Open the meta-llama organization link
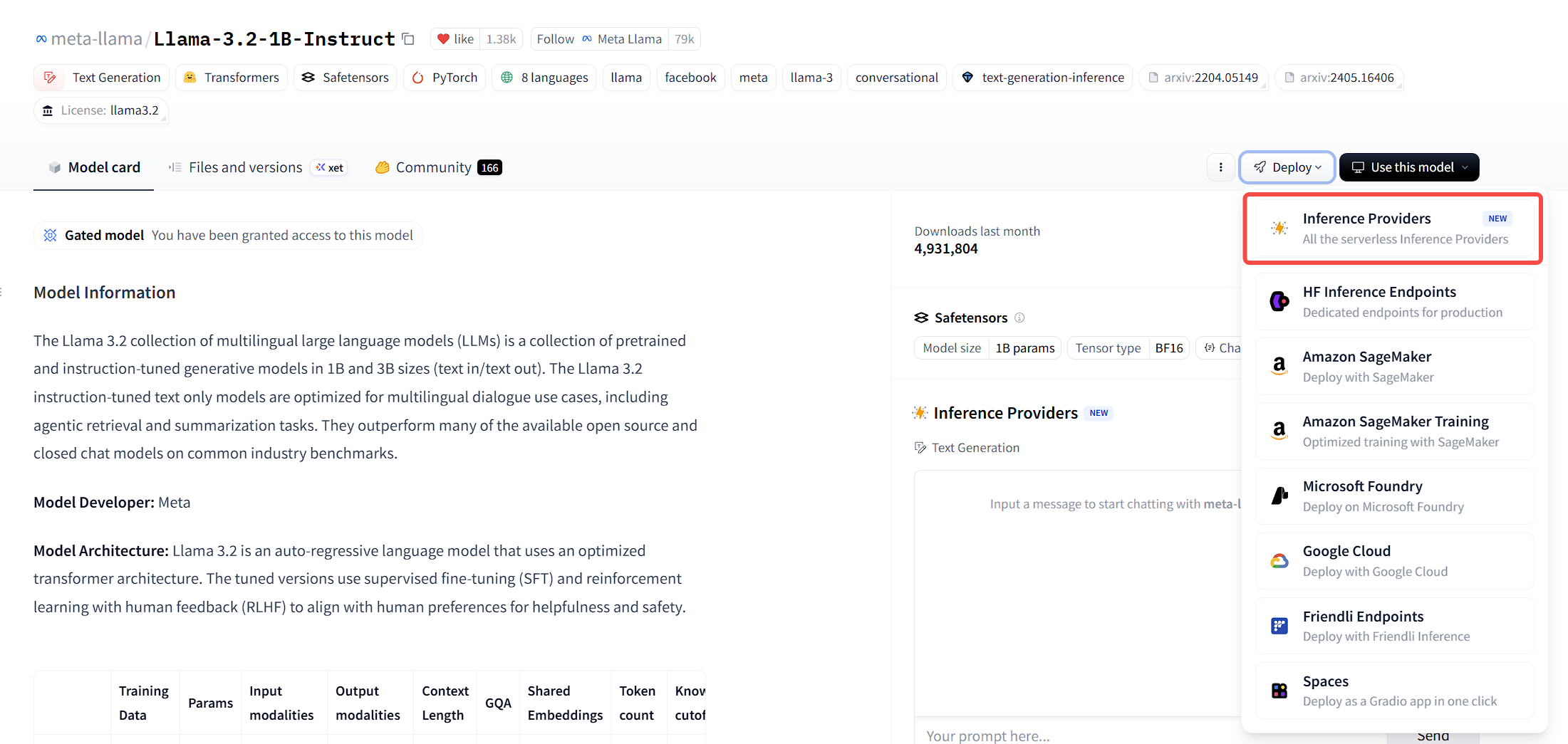 pyautogui.click(x=96, y=39)
